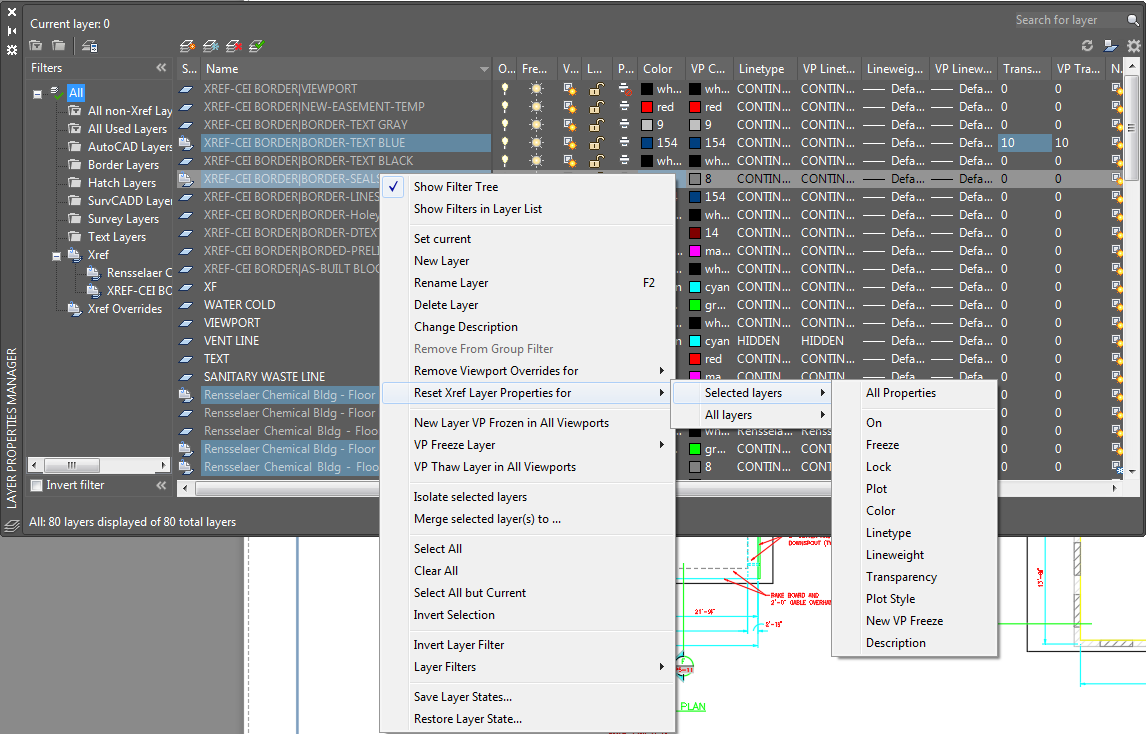1146x734 pixels.
Task: Collapse the Filters panel with chevrons
Action: (161, 68)
